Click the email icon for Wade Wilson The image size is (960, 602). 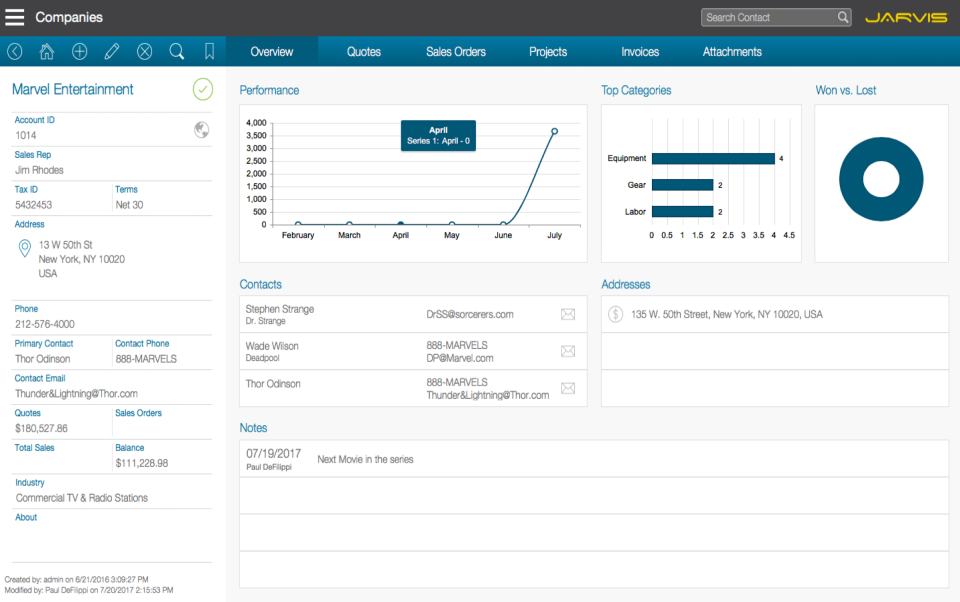coord(568,351)
